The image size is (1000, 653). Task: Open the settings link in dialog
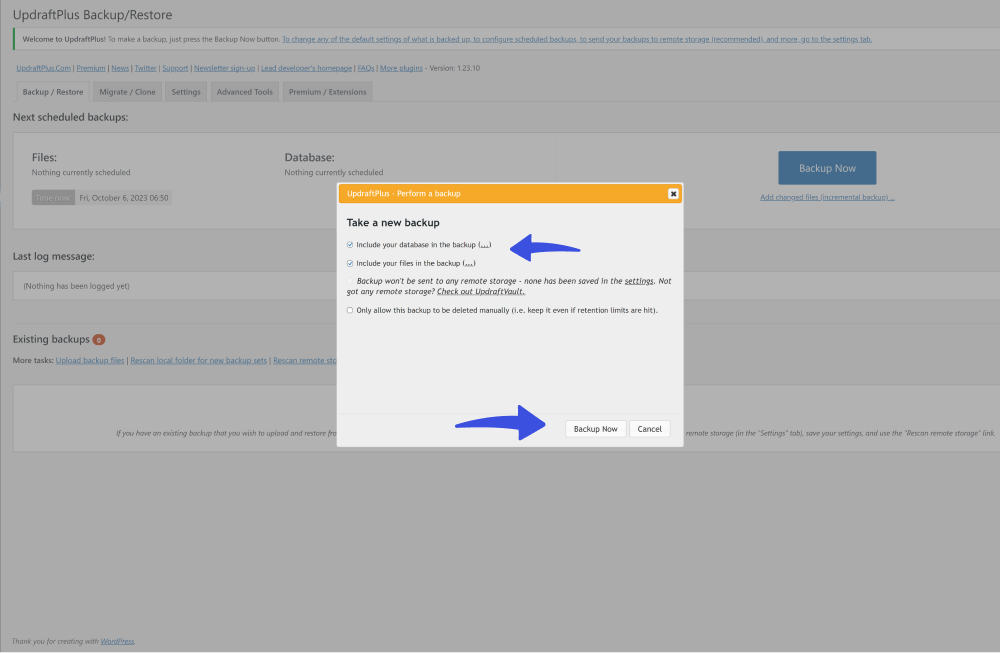pyautogui.click(x=638, y=281)
